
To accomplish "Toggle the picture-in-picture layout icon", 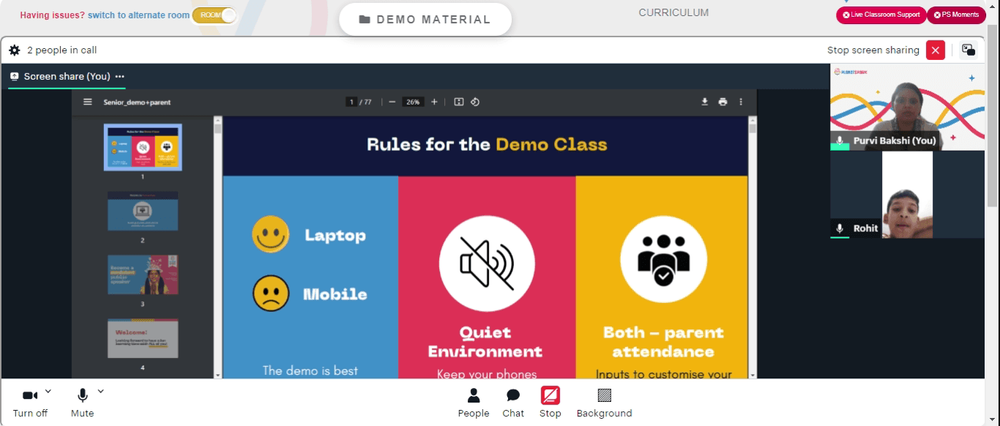I will click(x=968, y=50).
